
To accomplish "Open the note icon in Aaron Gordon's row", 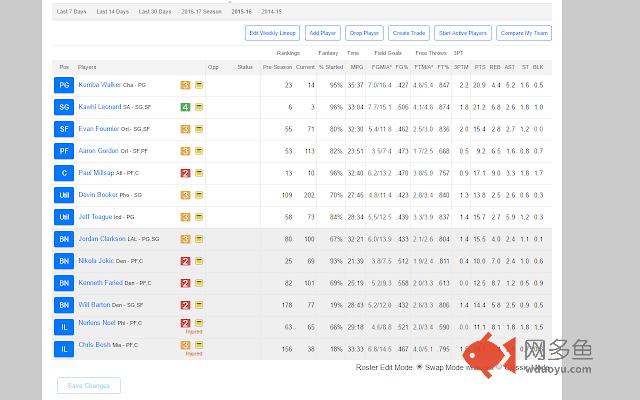I will (199, 151).
